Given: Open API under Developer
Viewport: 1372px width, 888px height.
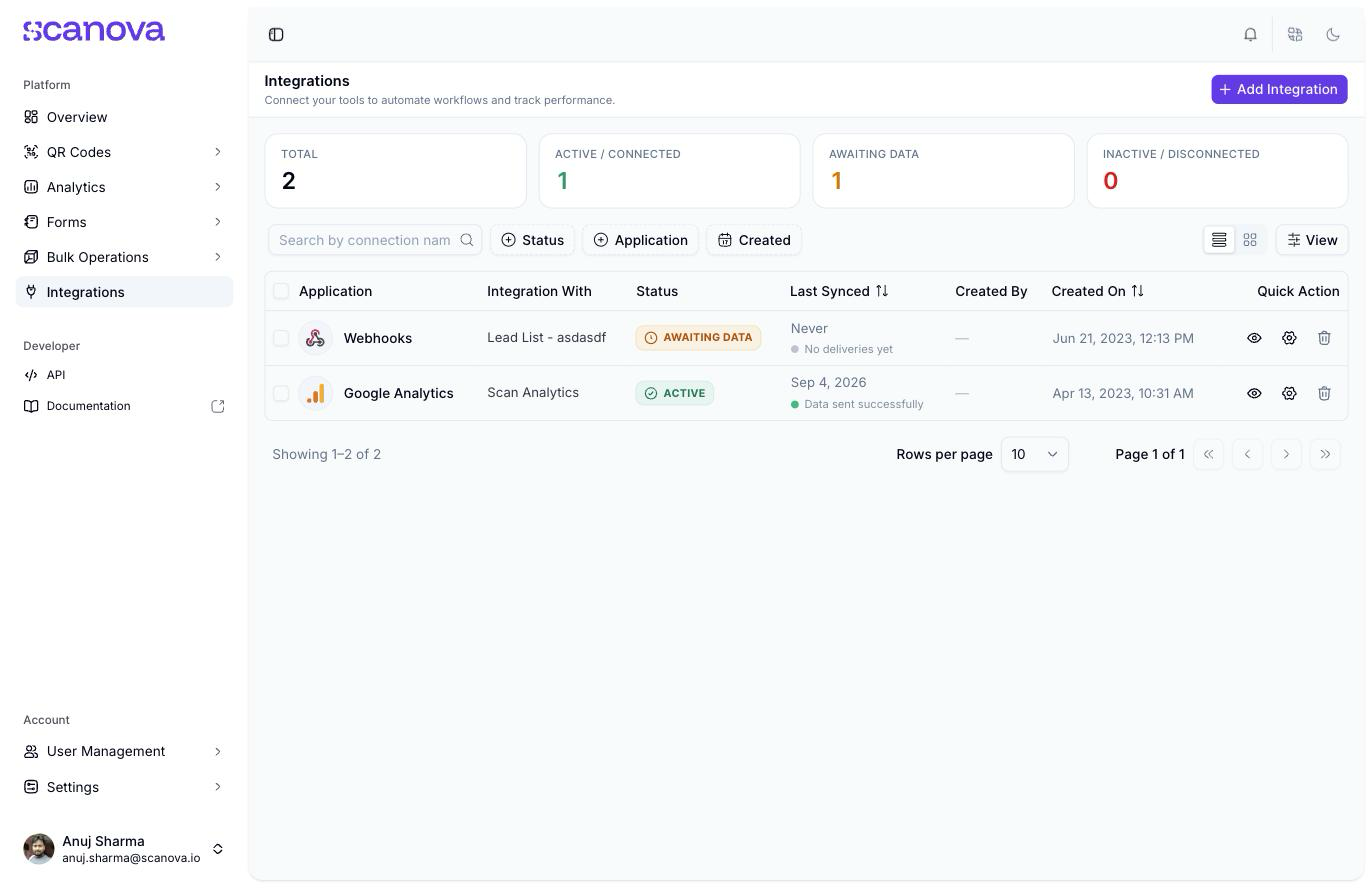Looking at the screenshot, I should 124,375.
